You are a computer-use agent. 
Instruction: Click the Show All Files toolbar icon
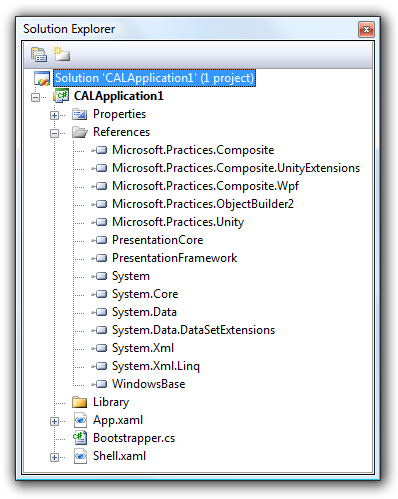[x=62, y=54]
